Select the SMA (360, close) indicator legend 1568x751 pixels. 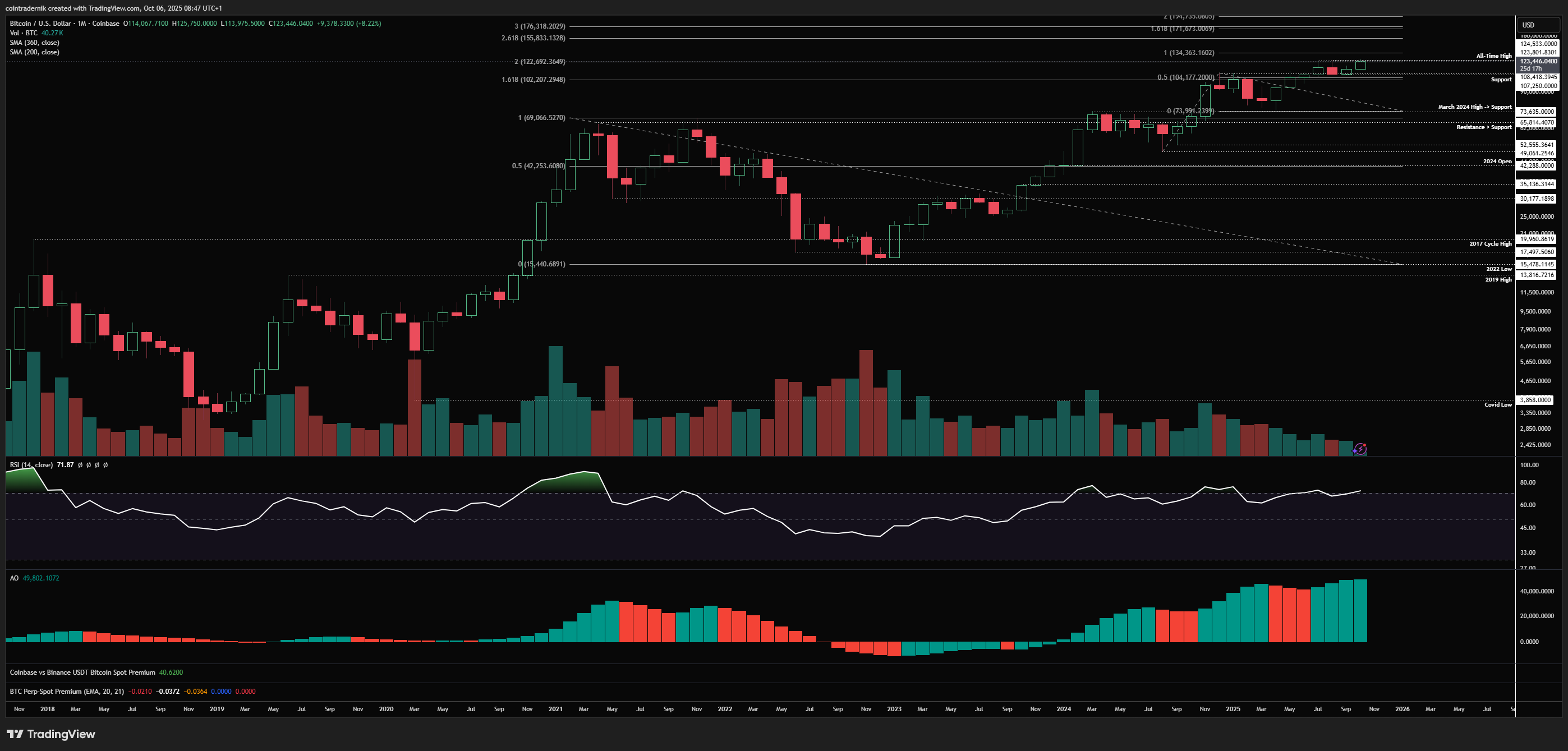pos(35,43)
